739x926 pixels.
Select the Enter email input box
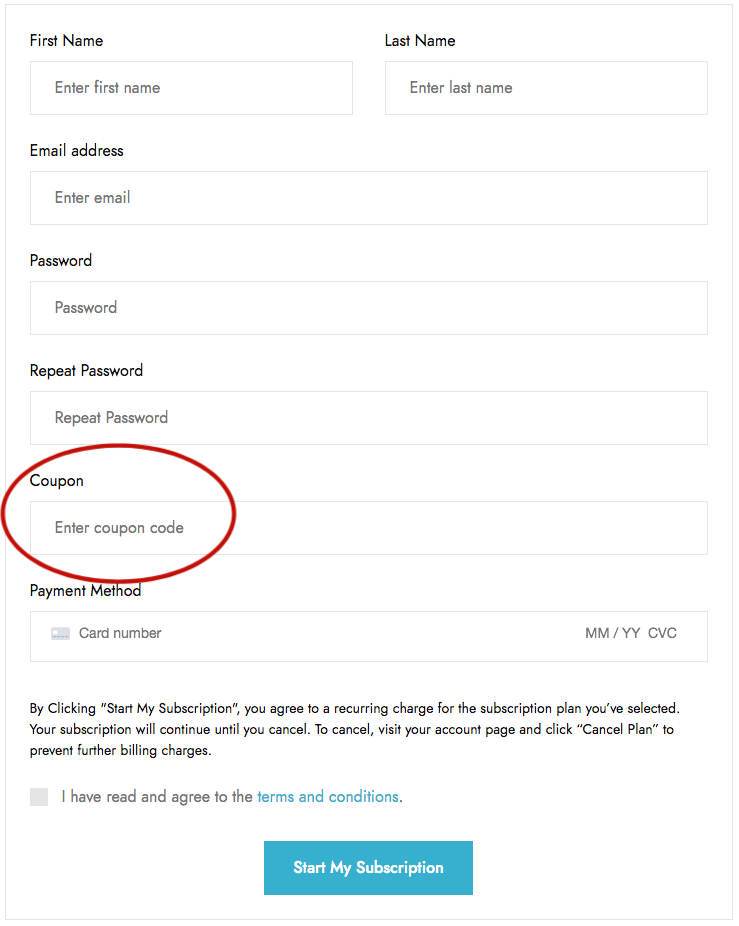coord(369,198)
